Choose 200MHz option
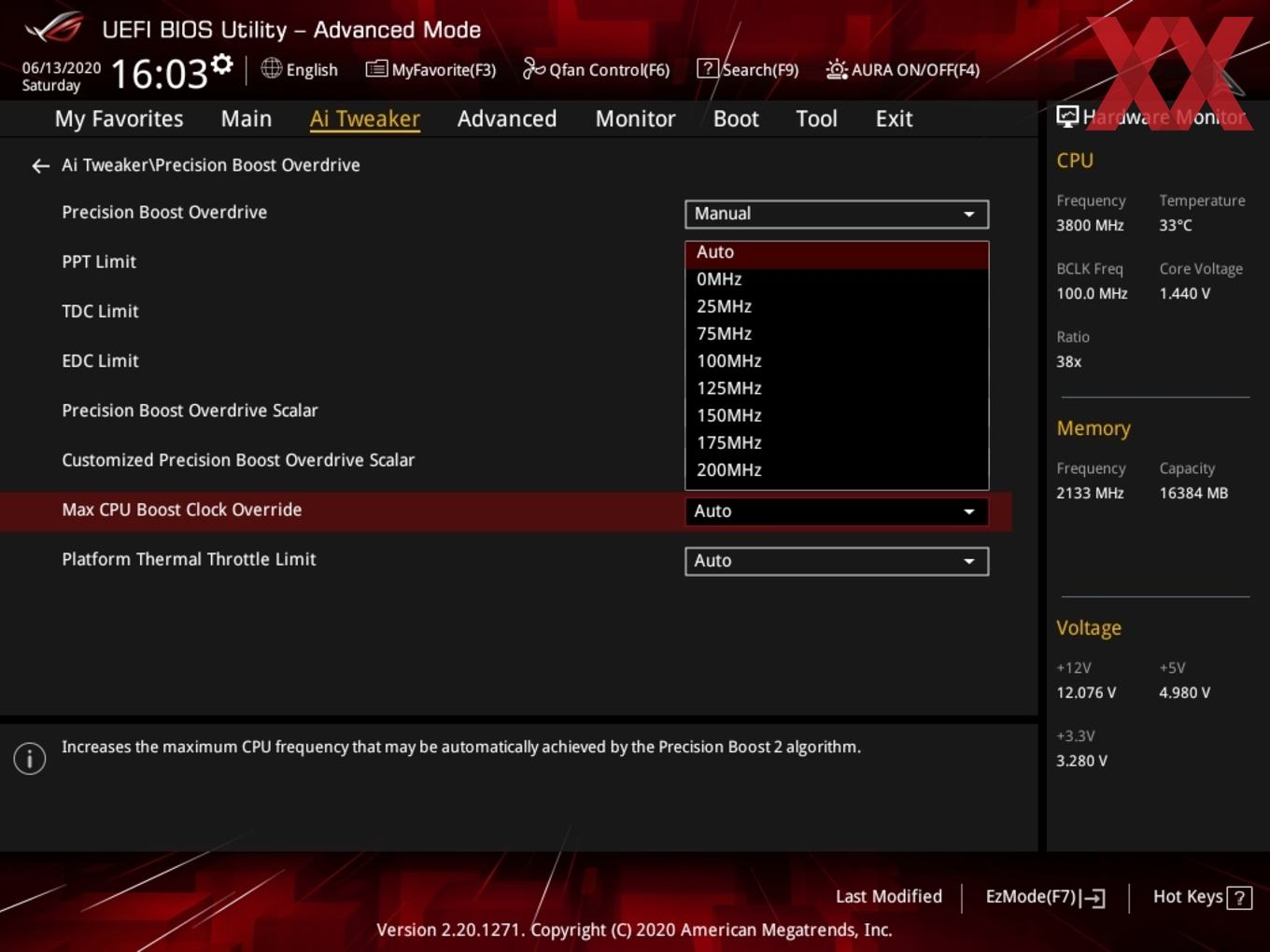 [x=837, y=469]
